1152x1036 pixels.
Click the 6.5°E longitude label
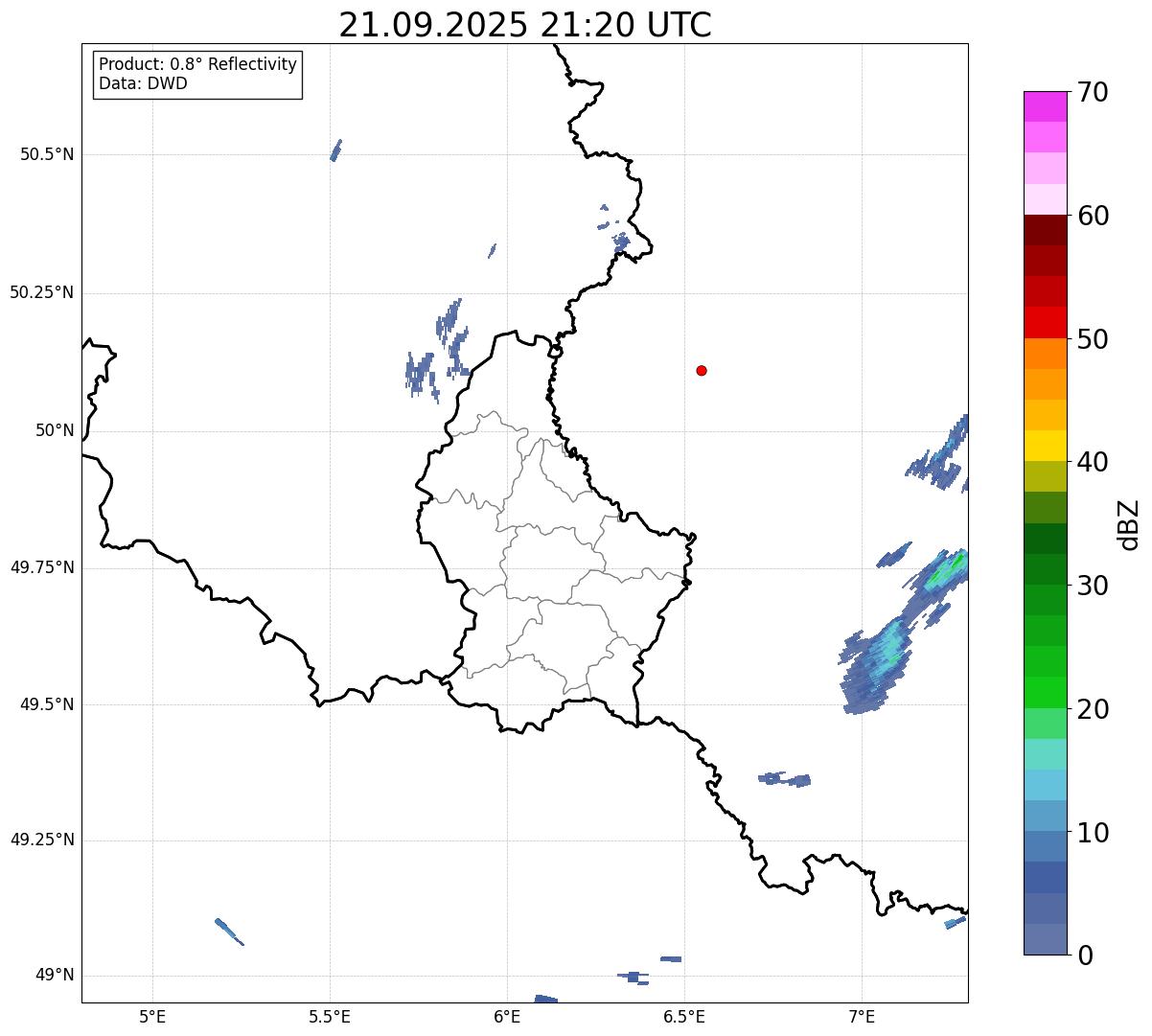point(685,1017)
